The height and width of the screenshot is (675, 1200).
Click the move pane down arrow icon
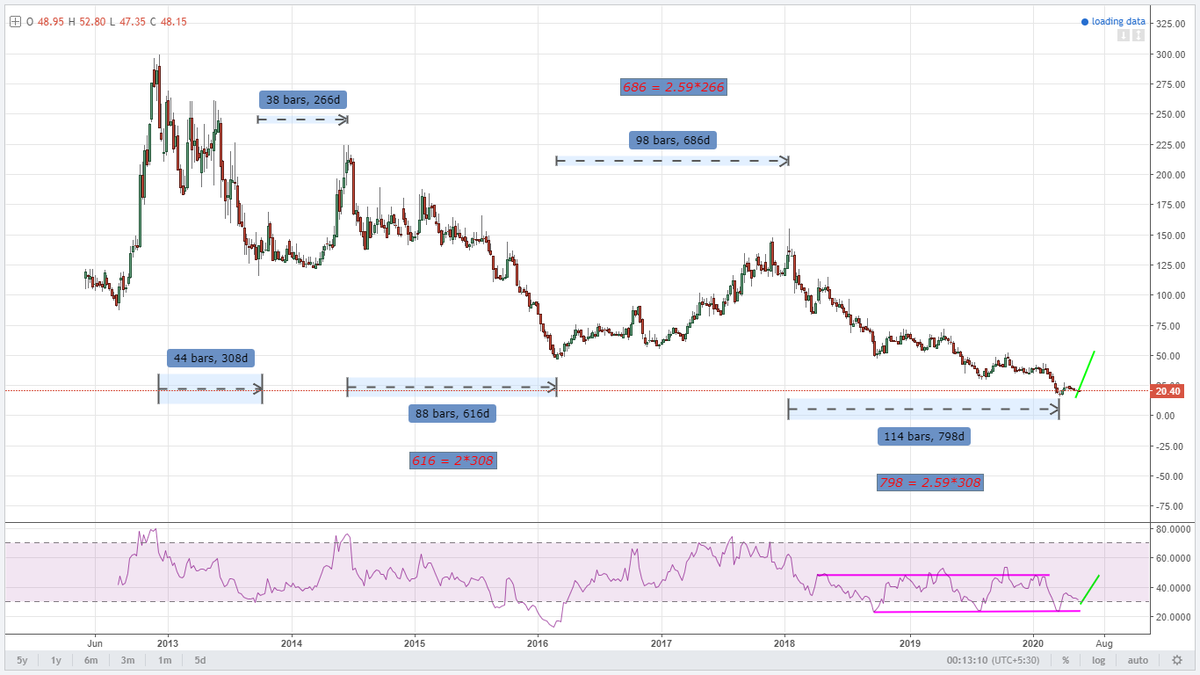1123,36
